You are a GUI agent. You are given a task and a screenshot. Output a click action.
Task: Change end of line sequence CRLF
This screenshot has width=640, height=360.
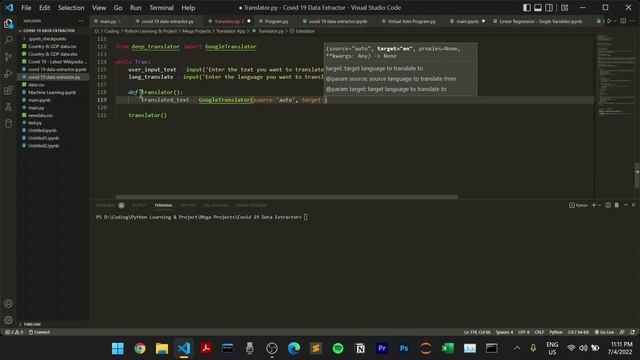[x=539, y=332]
